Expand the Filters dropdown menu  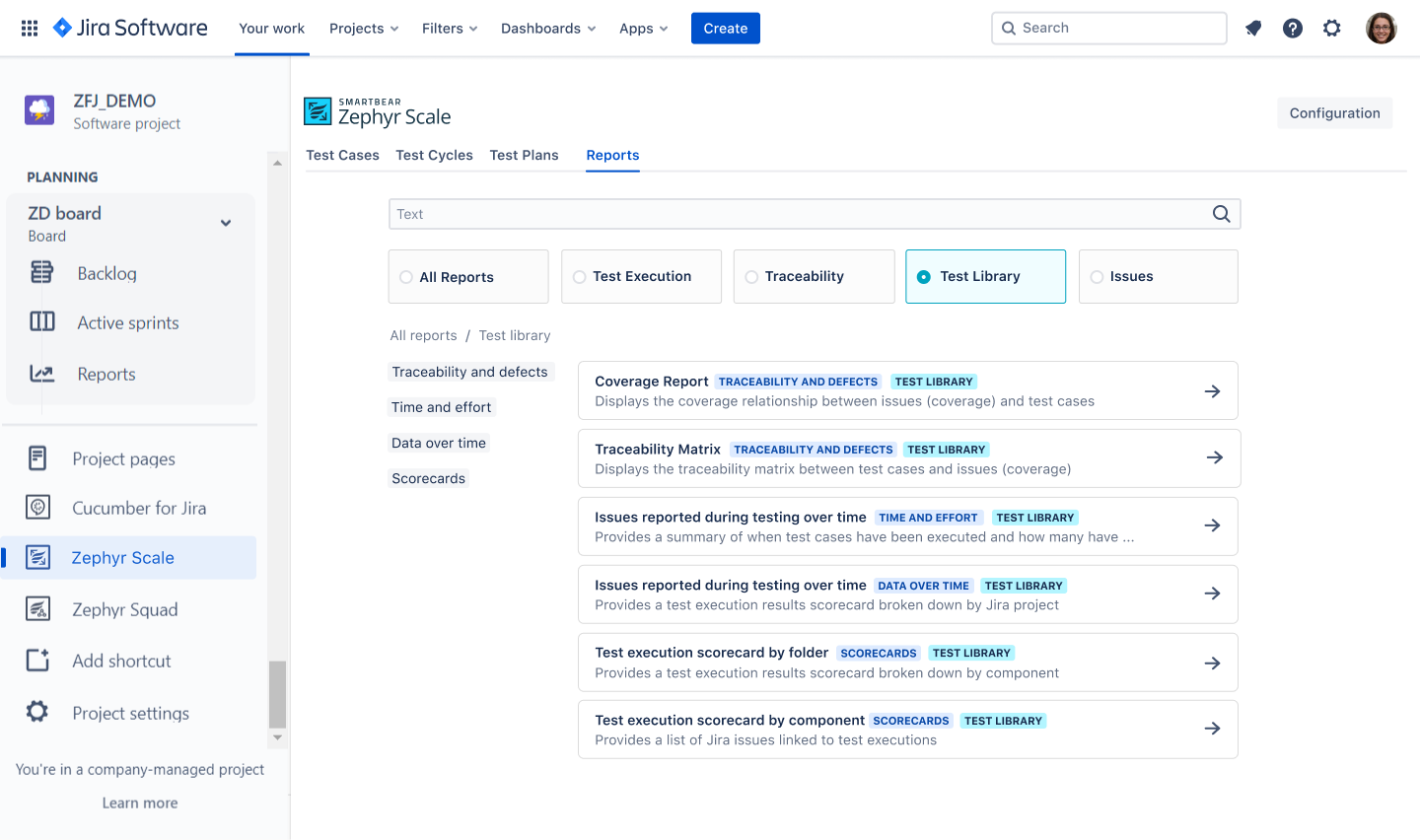[450, 29]
